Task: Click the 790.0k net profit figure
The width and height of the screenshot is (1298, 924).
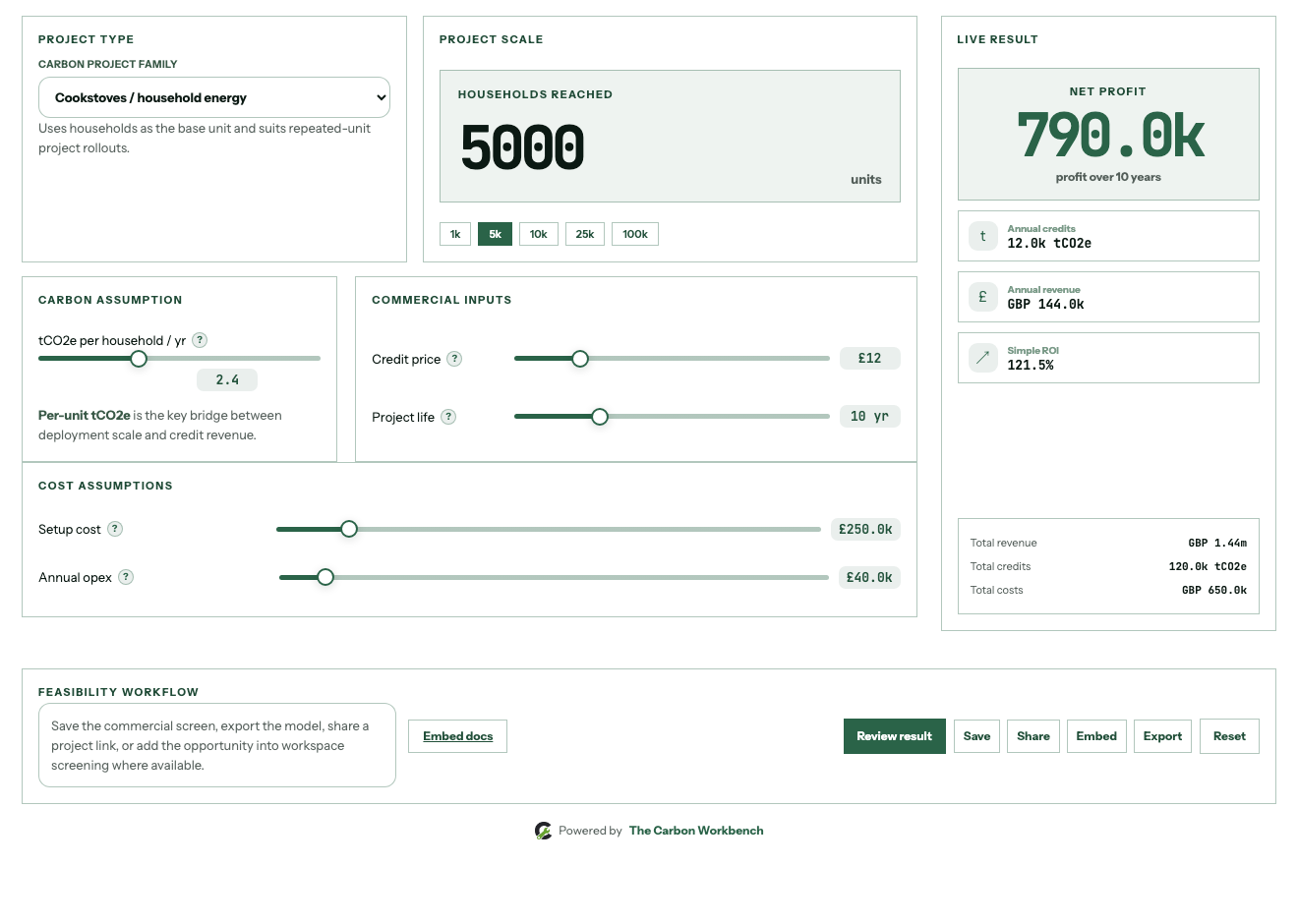Action: tap(1110, 136)
